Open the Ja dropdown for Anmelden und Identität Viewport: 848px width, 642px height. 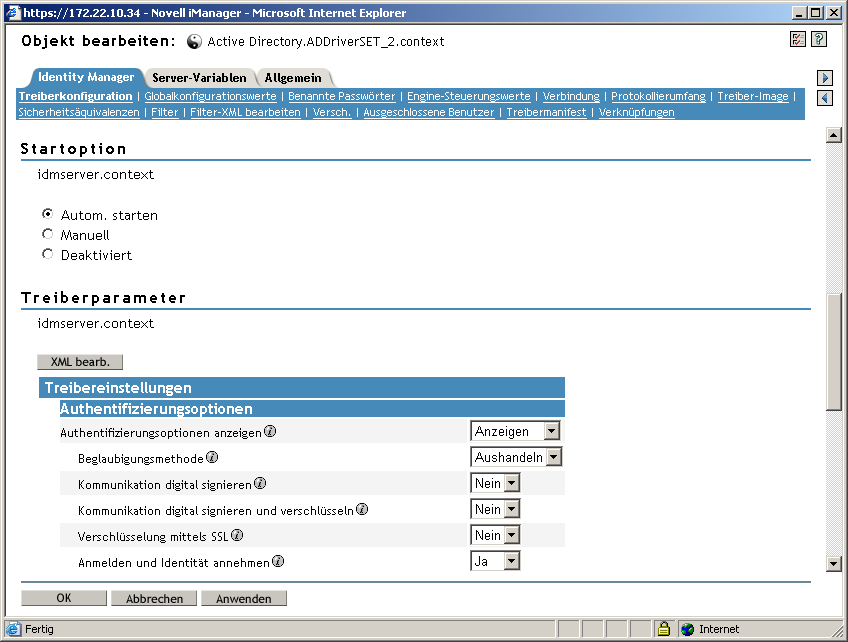[x=511, y=560]
